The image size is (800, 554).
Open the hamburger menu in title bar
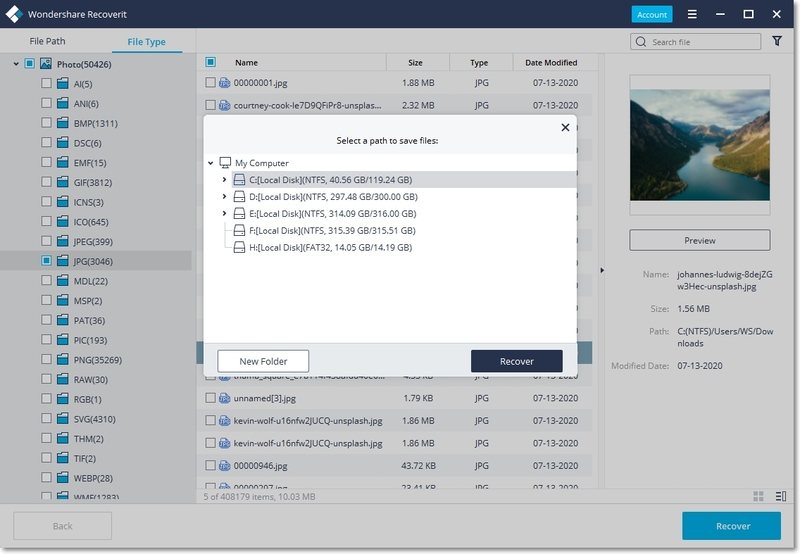693,15
